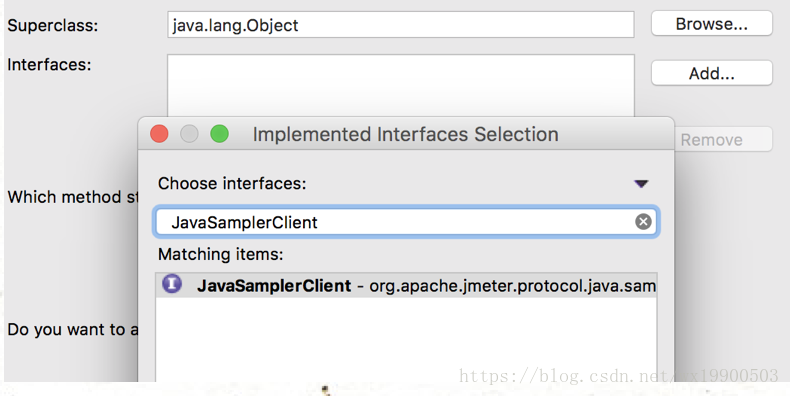Click the 'Which method' label text
This screenshot has height=396, width=790.
[x=73, y=196]
